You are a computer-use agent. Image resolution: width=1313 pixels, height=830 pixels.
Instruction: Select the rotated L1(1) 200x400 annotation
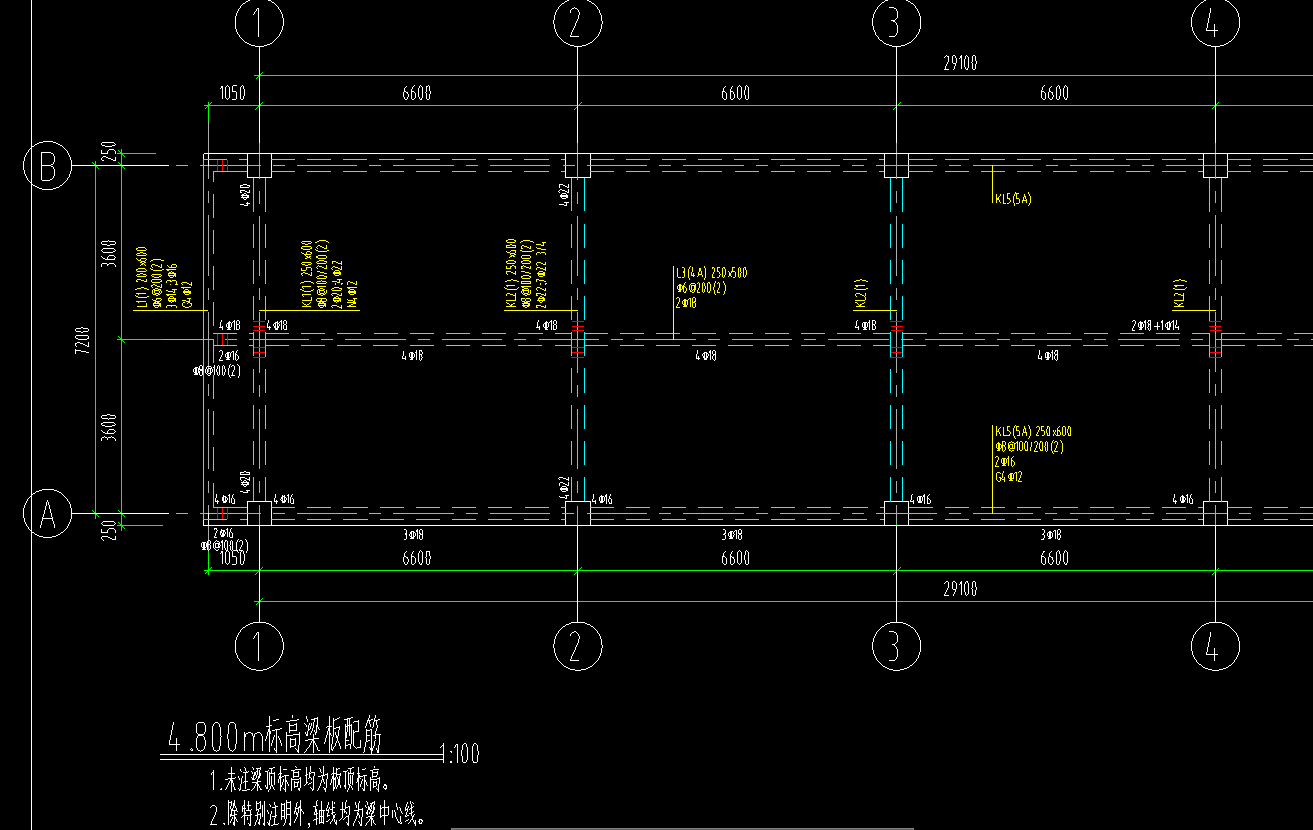(x=142, y=277)
